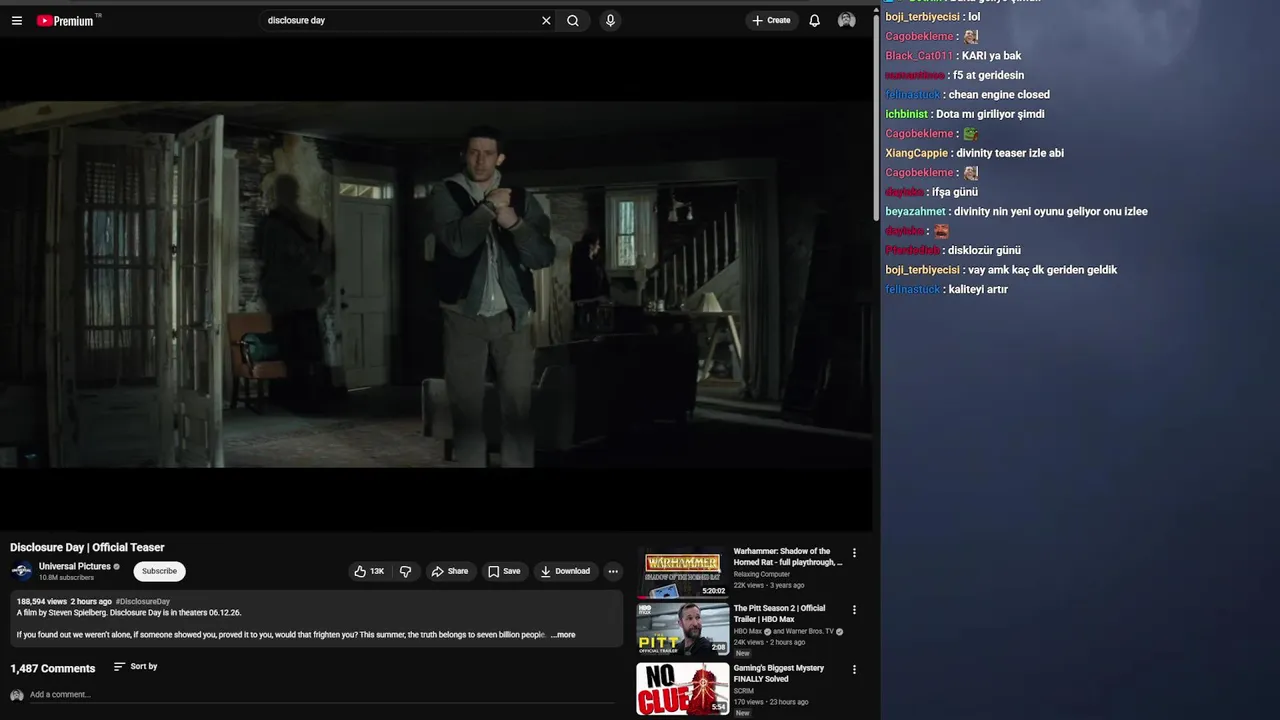Click chat username Black_Cat011
This screenshot has width=1280, height=720.
pos(919,56)
